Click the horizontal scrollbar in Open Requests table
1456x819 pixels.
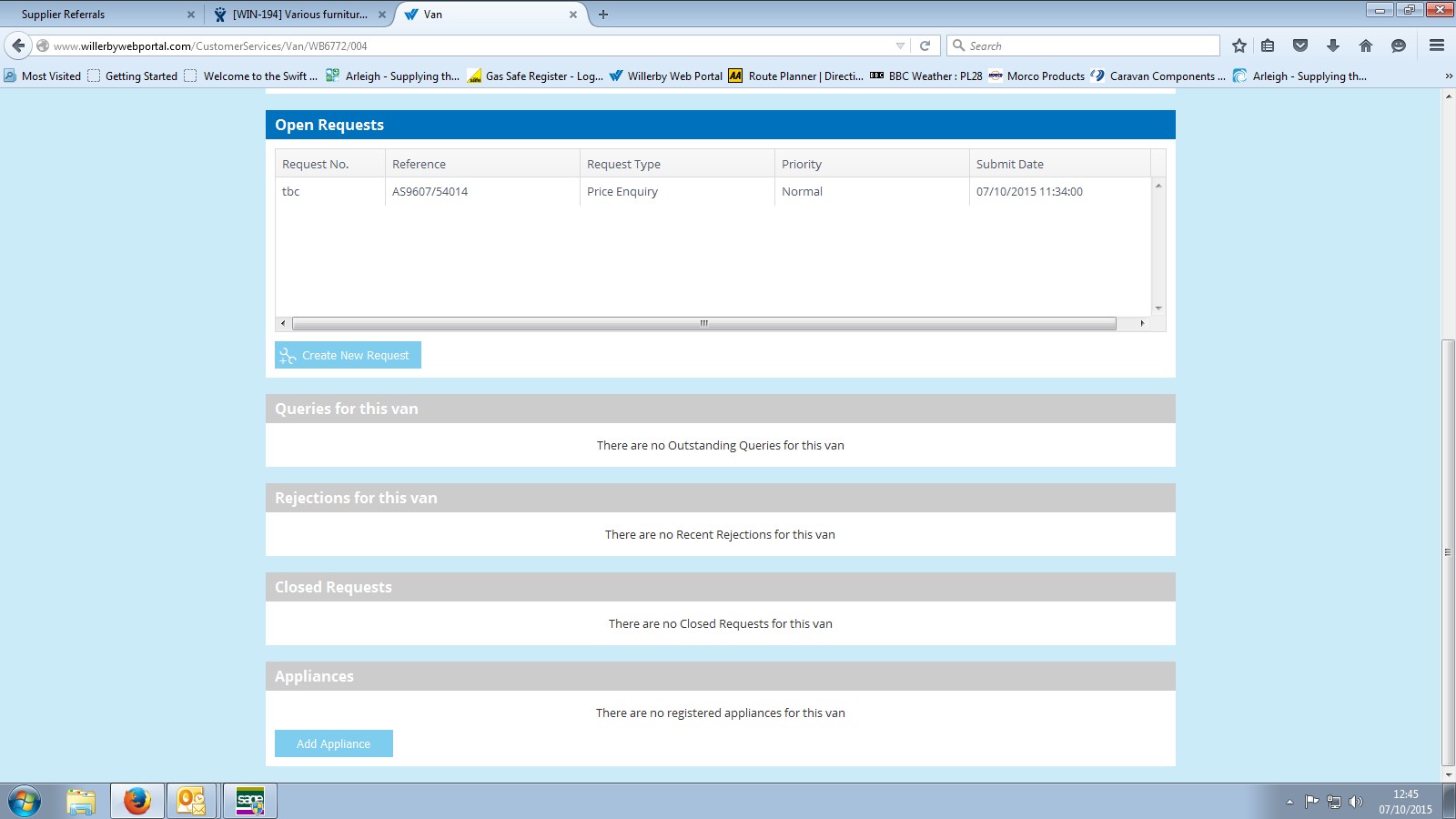pyautogui.click(x=704, y=323)
